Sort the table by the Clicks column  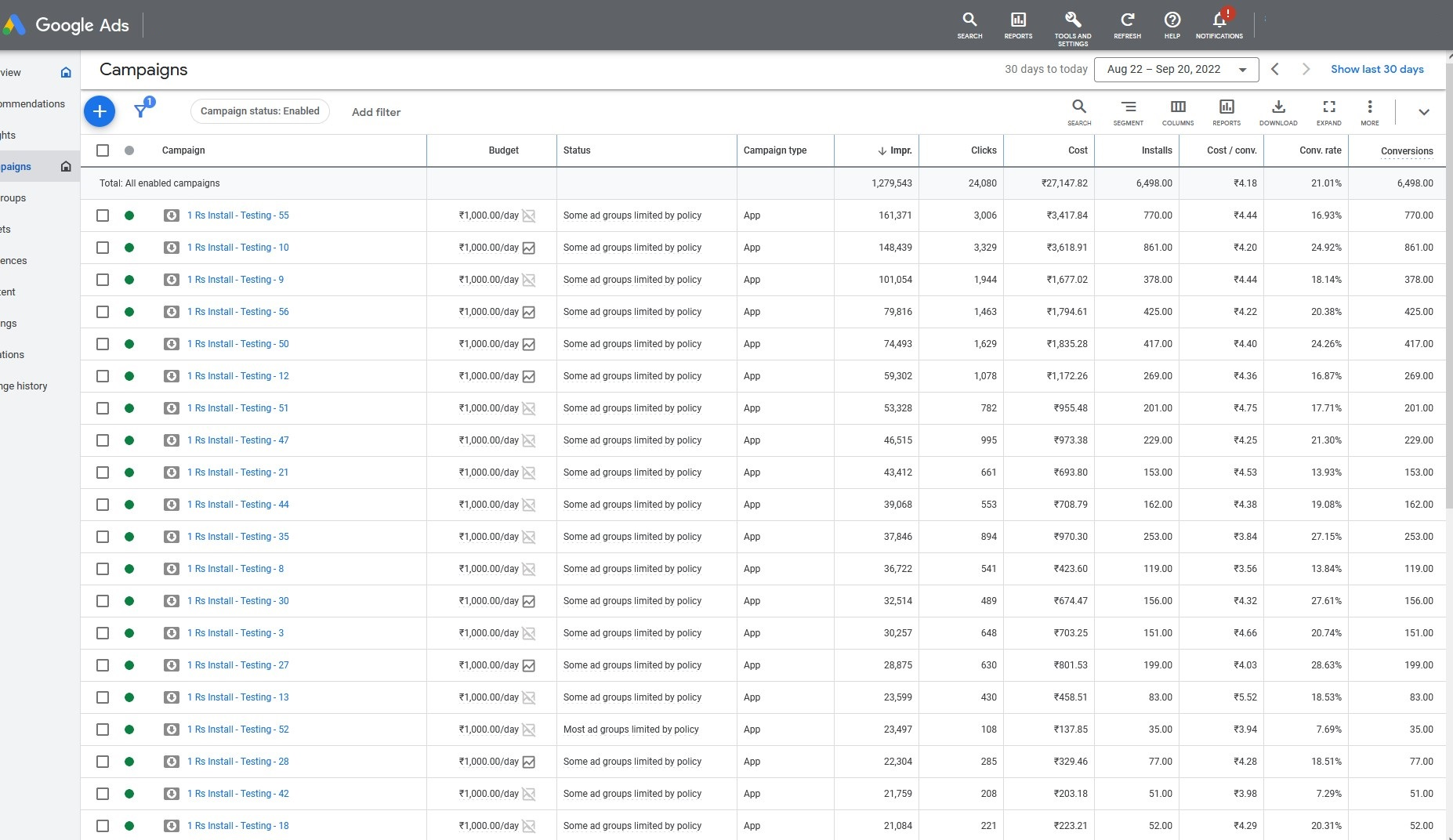click(x=983, y=150)
